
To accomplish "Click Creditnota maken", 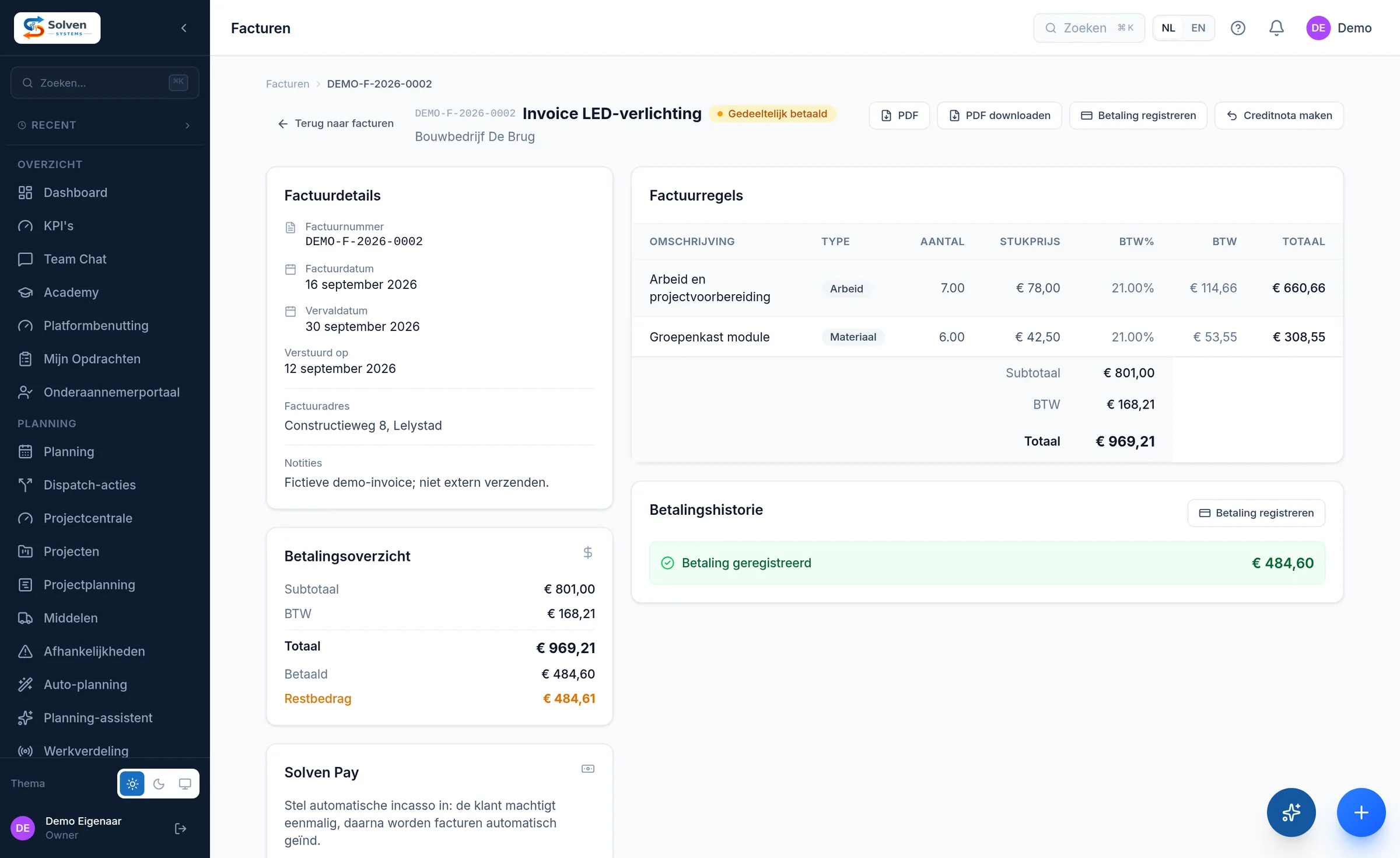I will point(1279,116).
